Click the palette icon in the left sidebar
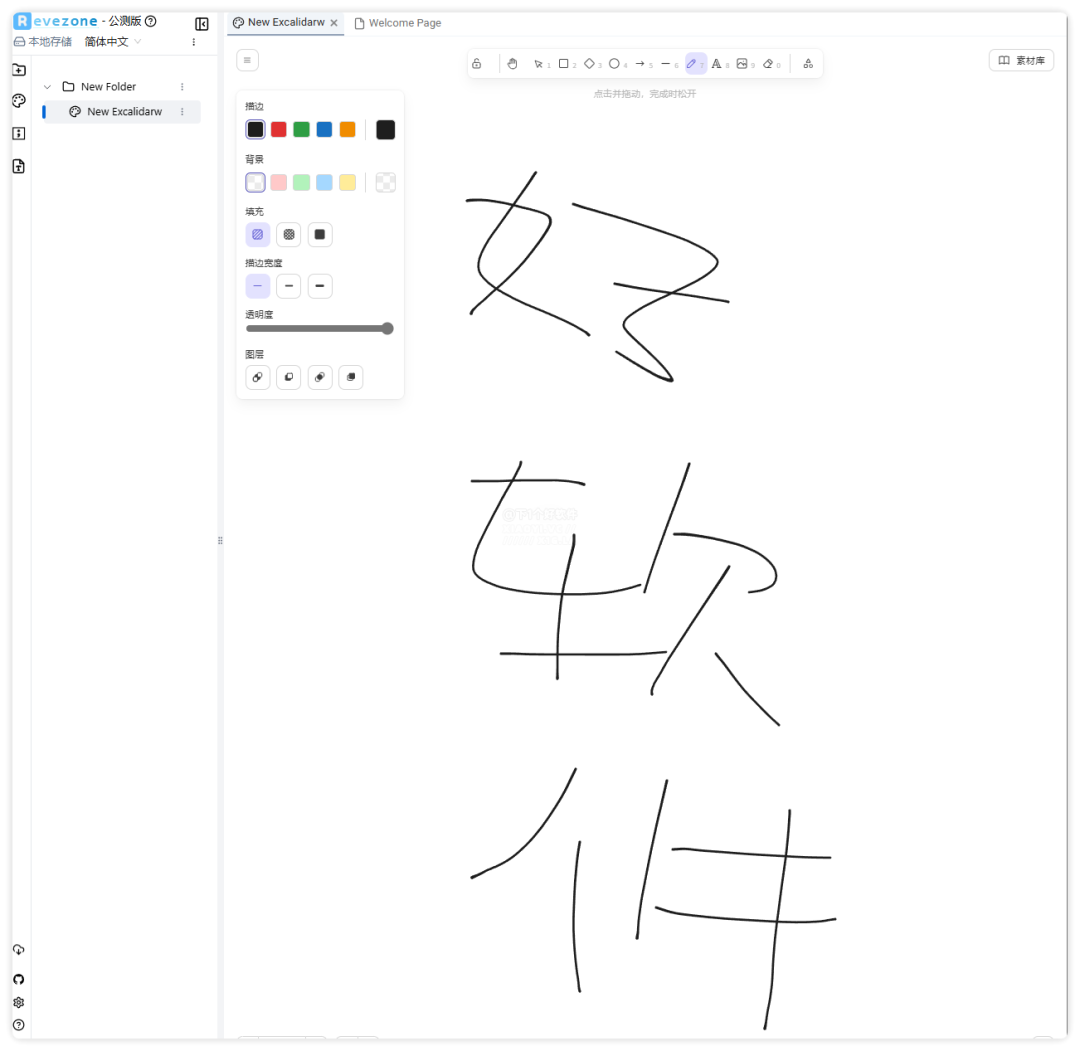The width and height of the screenshot is (1080, 1051). click(x=18, y=100)
